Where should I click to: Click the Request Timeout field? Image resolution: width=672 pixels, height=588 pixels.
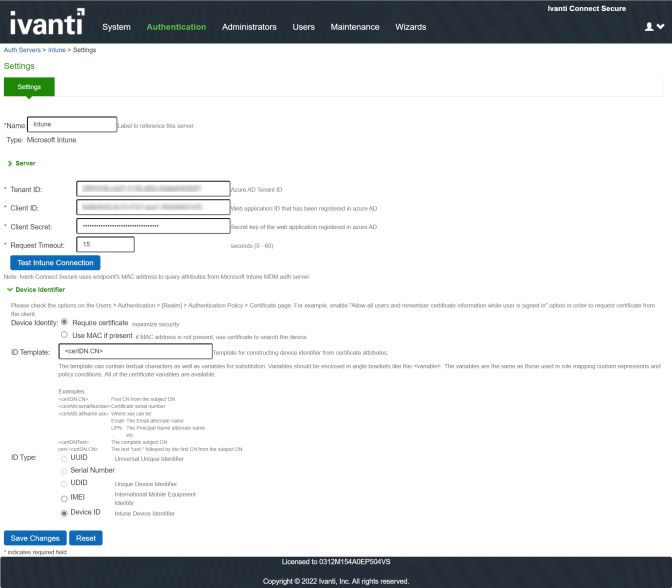coord(105,244)
